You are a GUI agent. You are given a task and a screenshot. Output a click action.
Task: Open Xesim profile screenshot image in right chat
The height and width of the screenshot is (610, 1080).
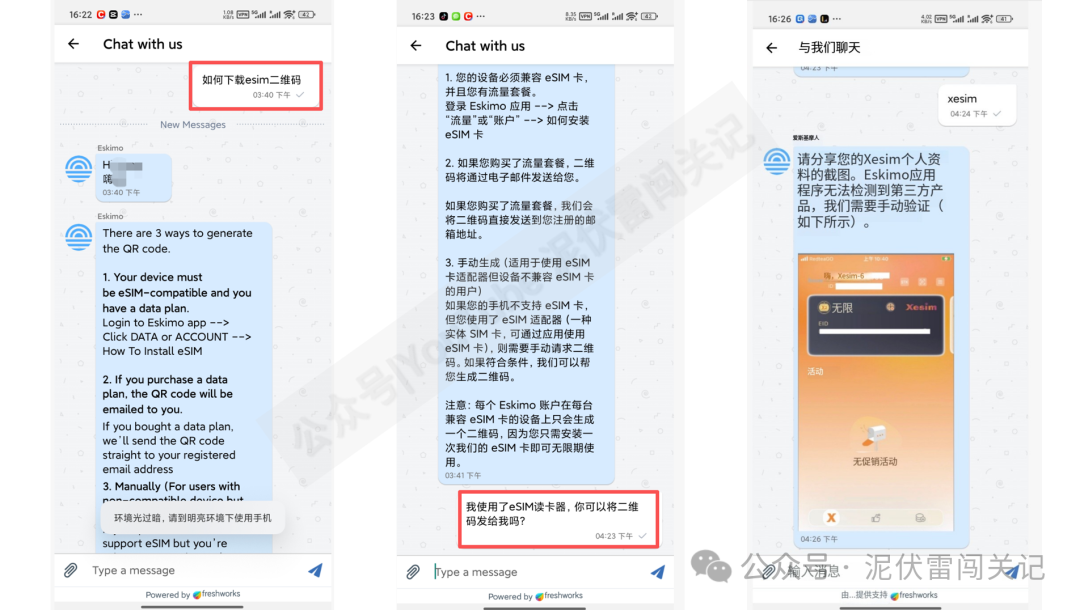click(875, 392)
